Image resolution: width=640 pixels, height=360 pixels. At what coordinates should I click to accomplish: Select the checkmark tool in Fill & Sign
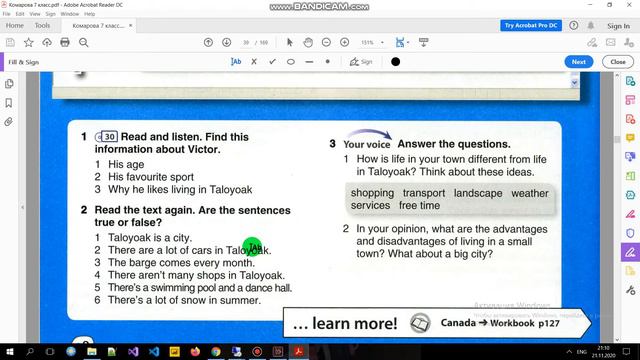272,62
